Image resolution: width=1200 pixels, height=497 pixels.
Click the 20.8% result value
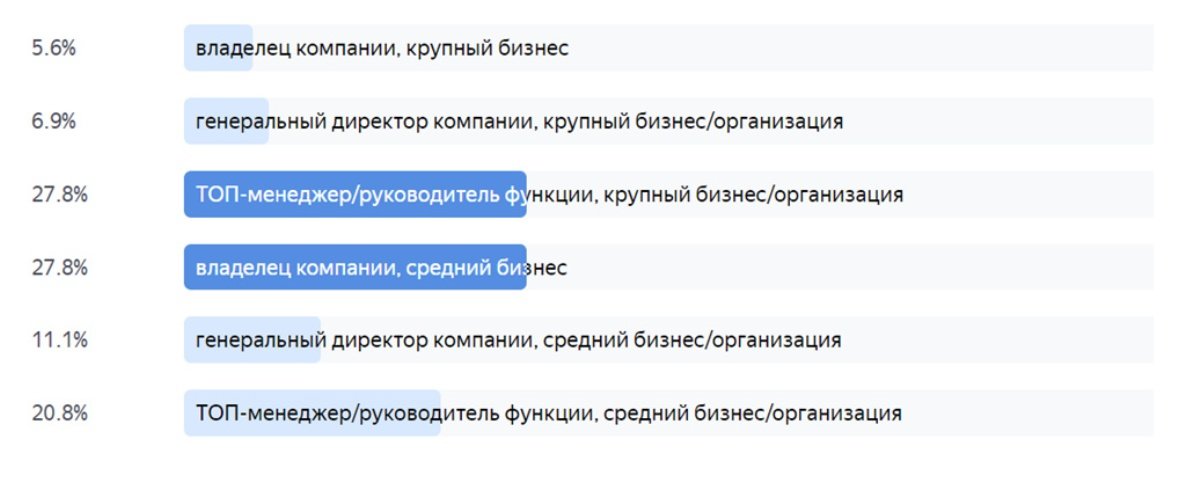(x=59, y=413)
